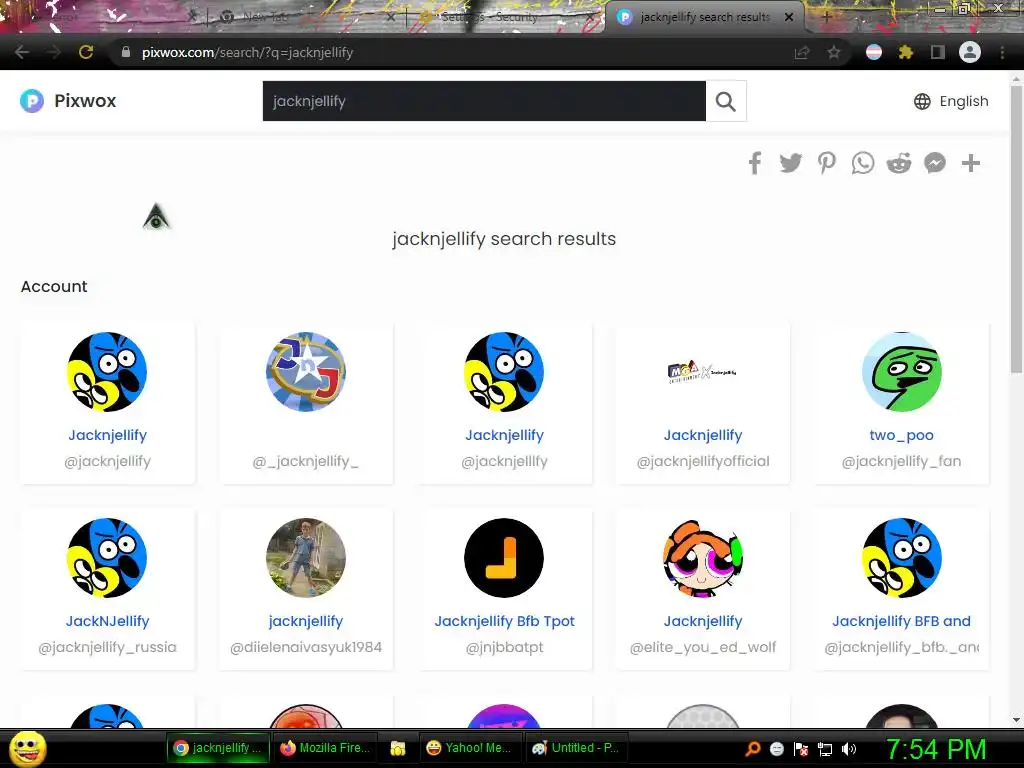
Task: Bookmark this page with star icon
Action: [834, 52]
